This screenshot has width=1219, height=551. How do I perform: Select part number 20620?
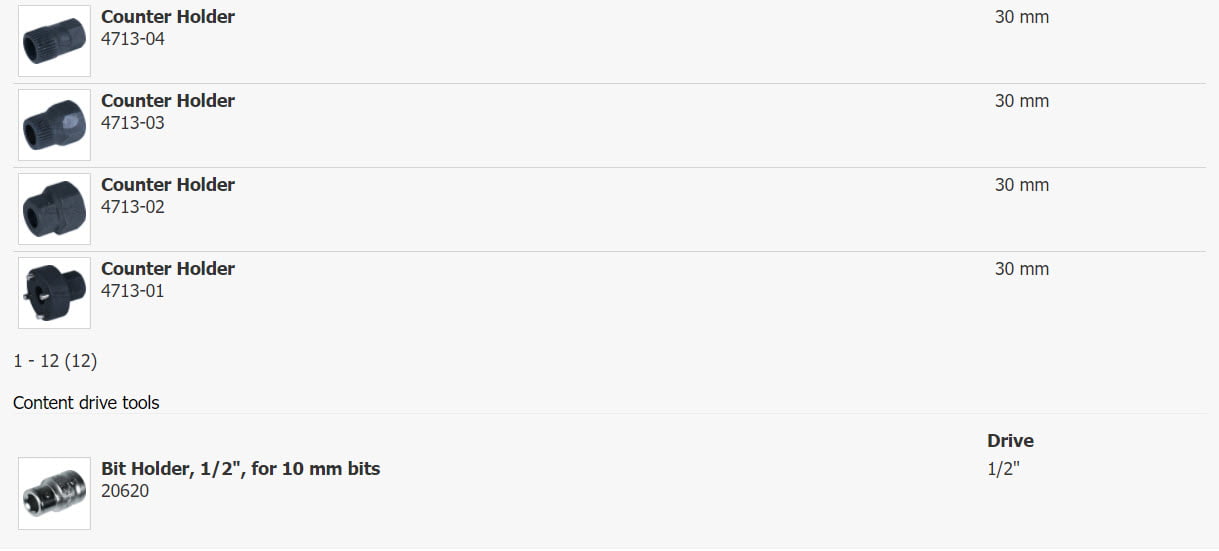coord(125,491)
